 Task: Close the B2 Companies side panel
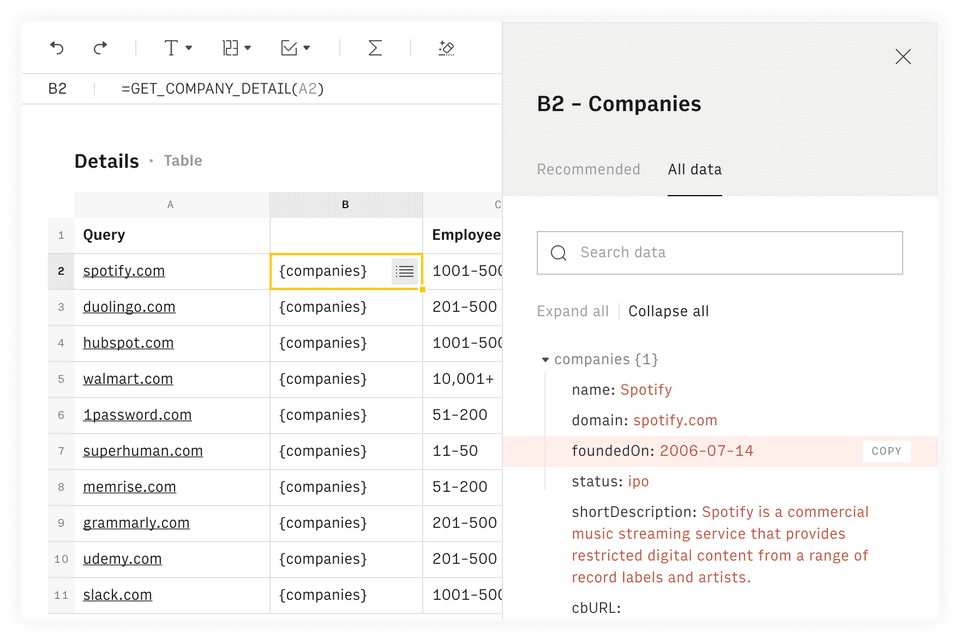903,57
